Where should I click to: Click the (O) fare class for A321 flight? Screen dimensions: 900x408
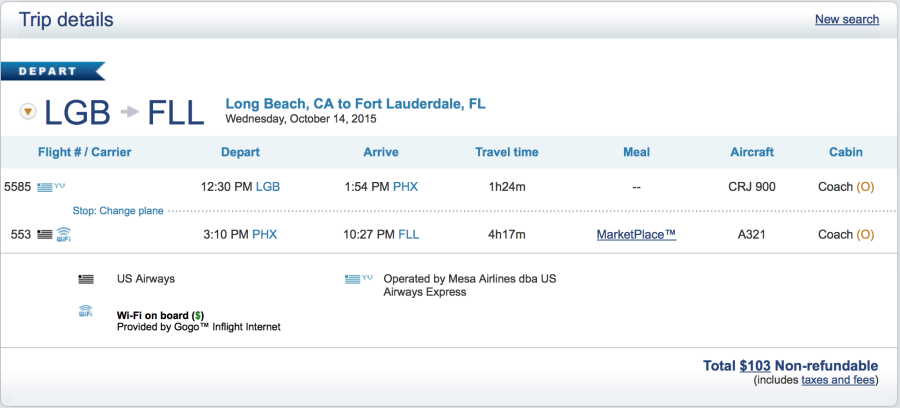(x=866, y=235)
